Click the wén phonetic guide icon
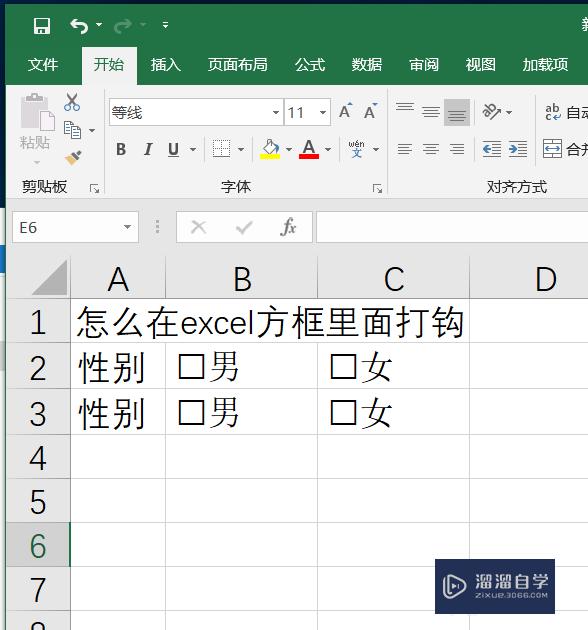 pos(356,149)
